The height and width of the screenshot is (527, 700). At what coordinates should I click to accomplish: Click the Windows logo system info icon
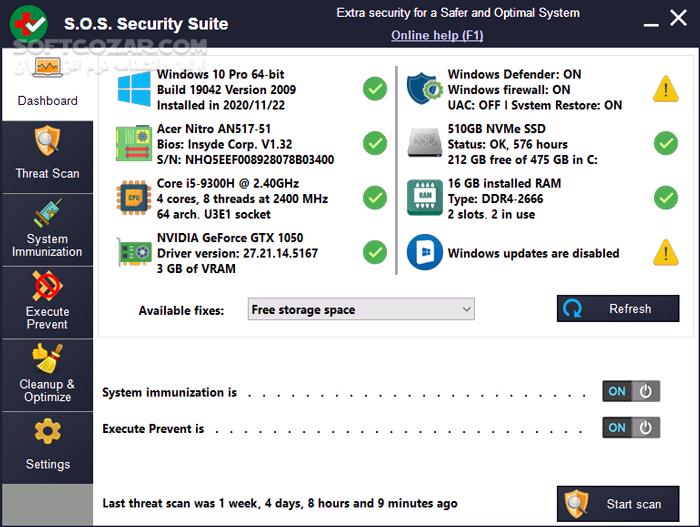coord(133,89)
